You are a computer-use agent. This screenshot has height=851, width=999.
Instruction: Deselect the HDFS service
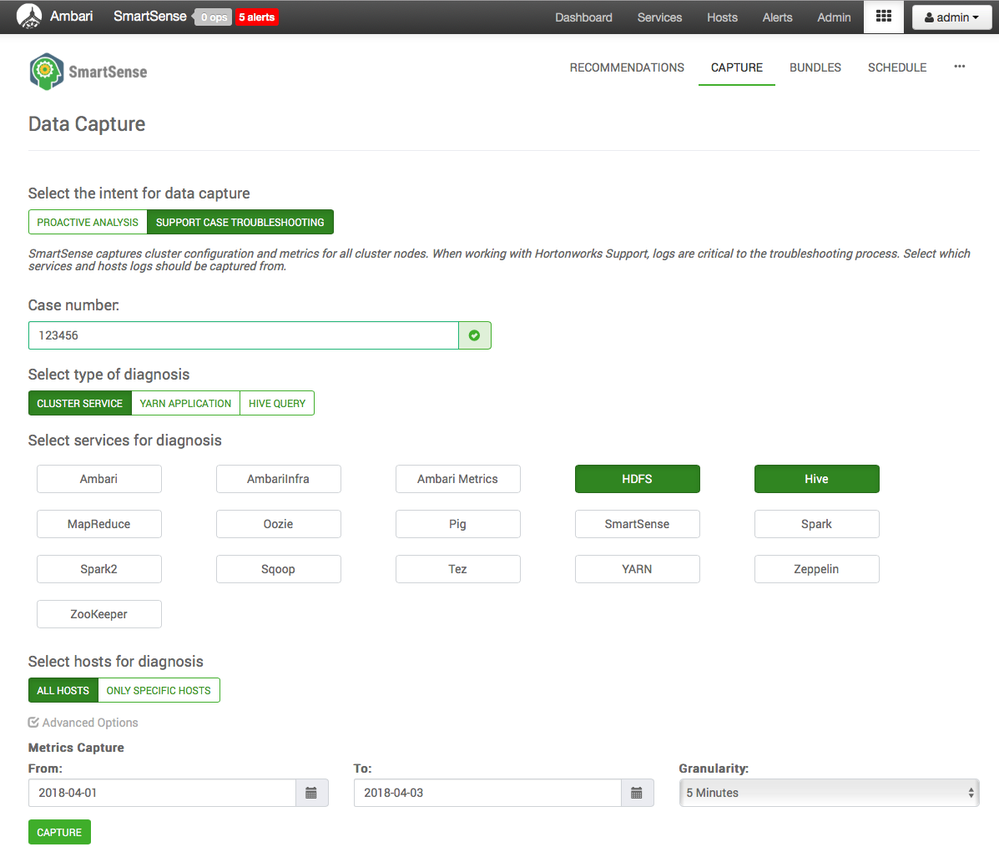[637, 479]
